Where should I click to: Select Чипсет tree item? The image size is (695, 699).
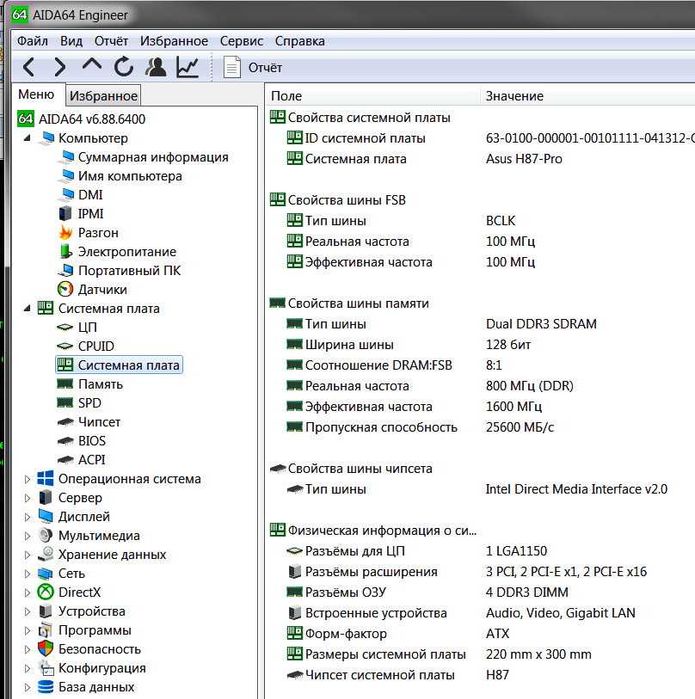point(99,422)
